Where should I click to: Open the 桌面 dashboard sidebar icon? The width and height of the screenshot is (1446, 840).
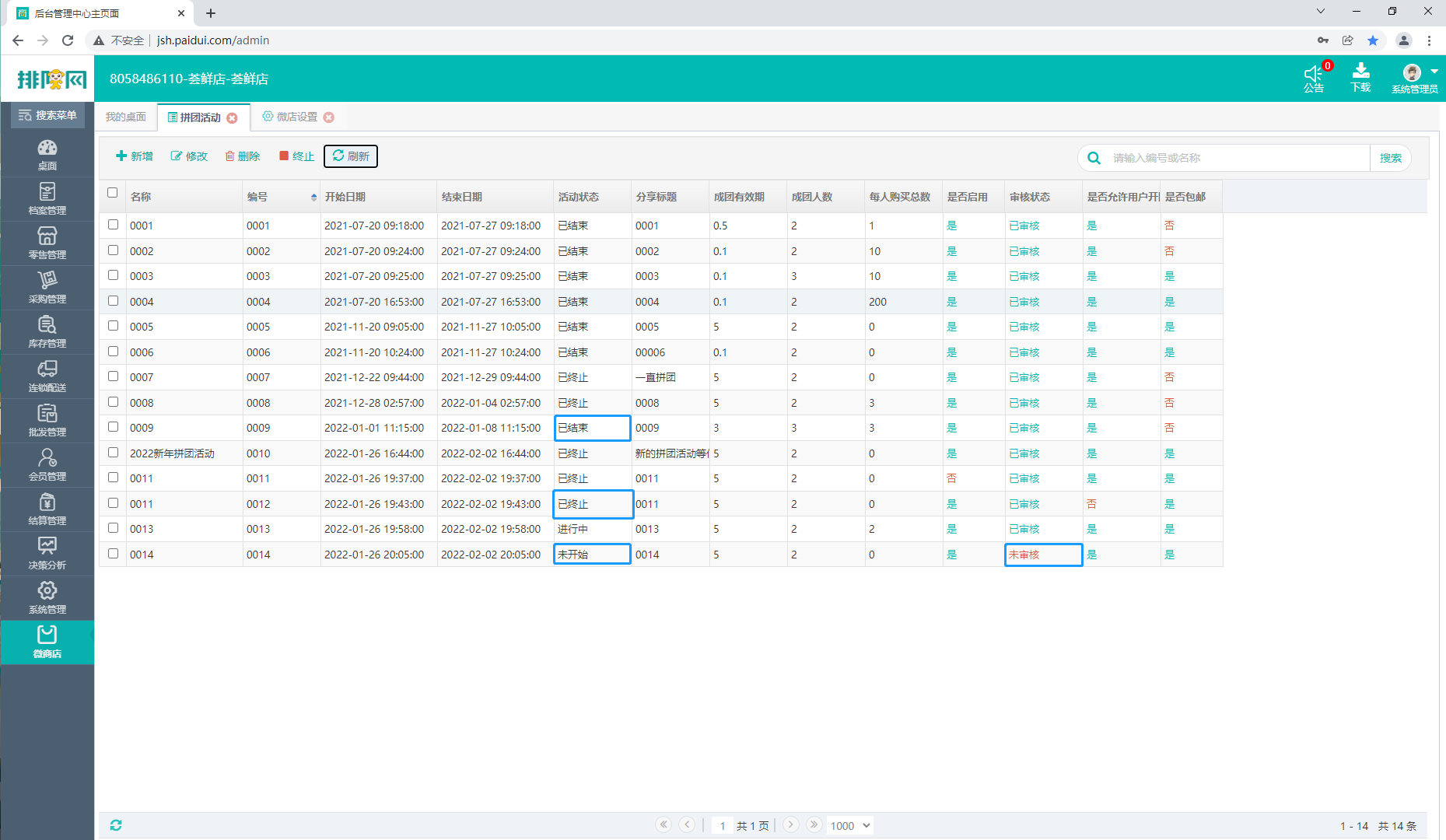coord(47,155)
